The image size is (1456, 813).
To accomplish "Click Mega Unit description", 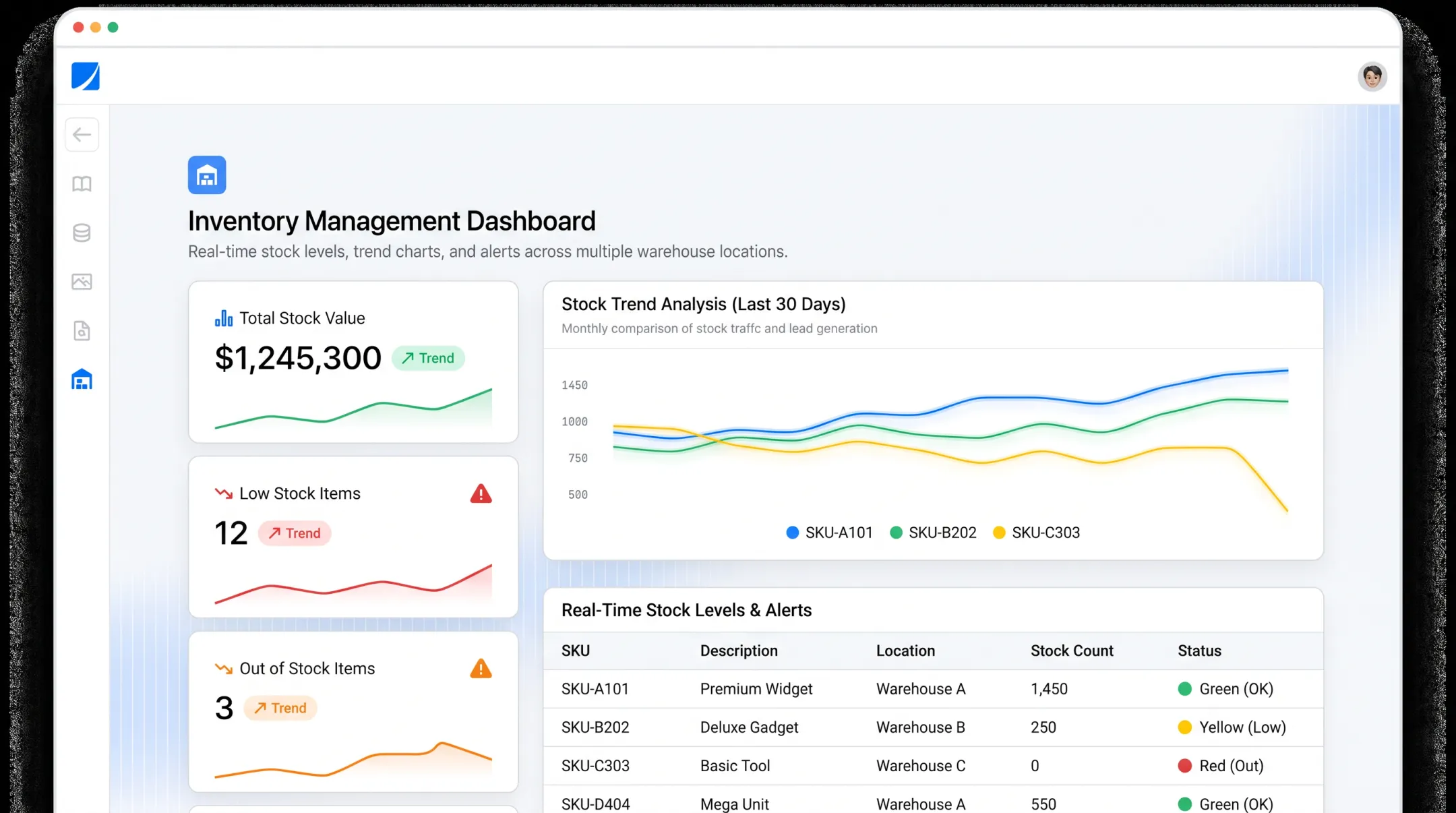I will [x=735, y=804].
